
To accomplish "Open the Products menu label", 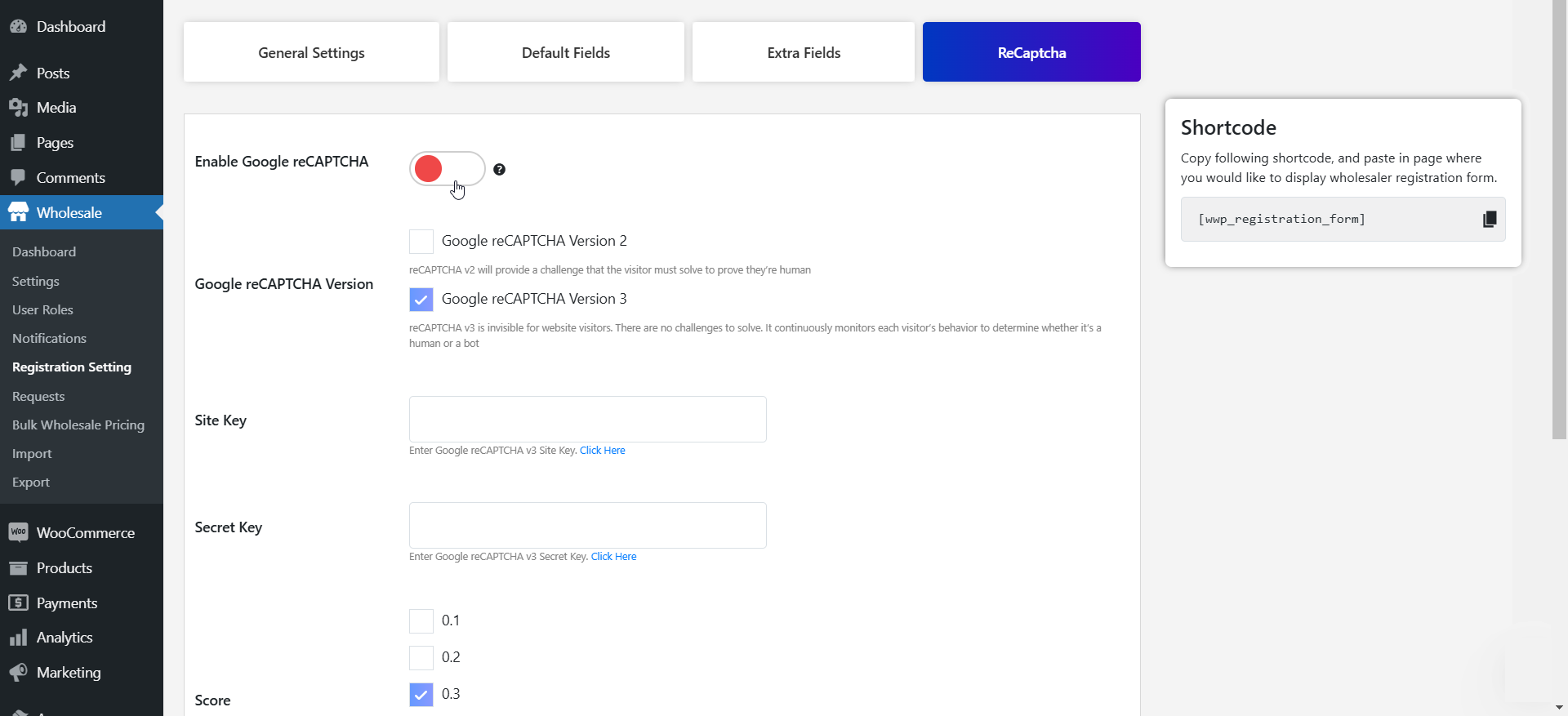I will tap(65, 567).
